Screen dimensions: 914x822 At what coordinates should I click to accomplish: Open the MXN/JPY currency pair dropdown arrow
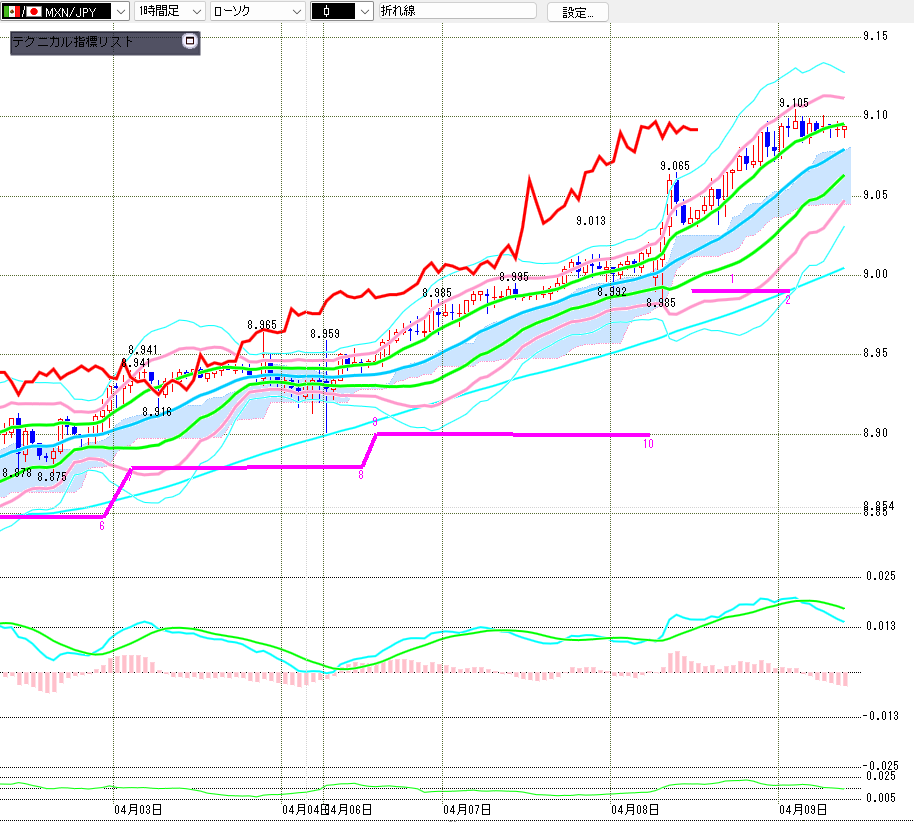121,12
